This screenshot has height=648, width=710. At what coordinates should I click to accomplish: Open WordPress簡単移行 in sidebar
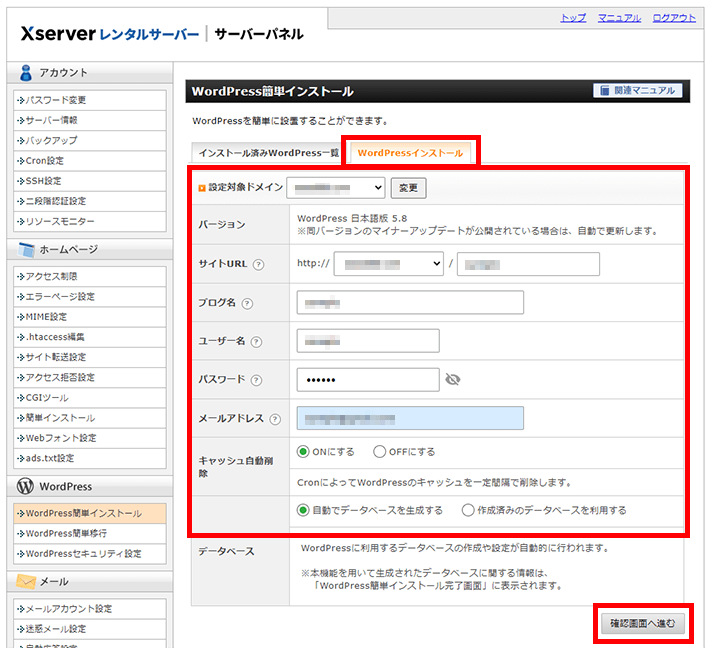click(90, 534)
